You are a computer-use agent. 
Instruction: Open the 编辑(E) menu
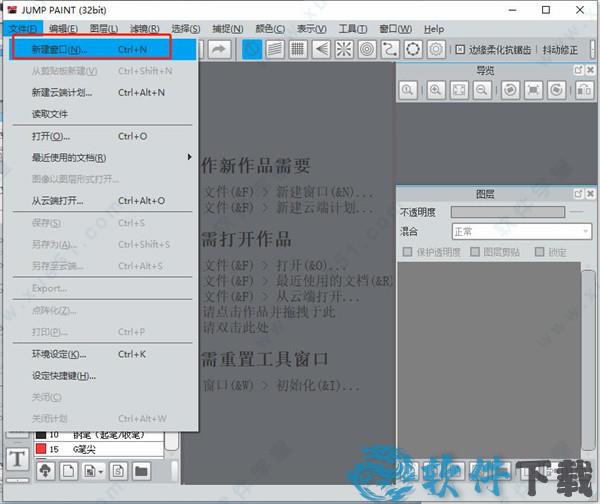[64, 29]
